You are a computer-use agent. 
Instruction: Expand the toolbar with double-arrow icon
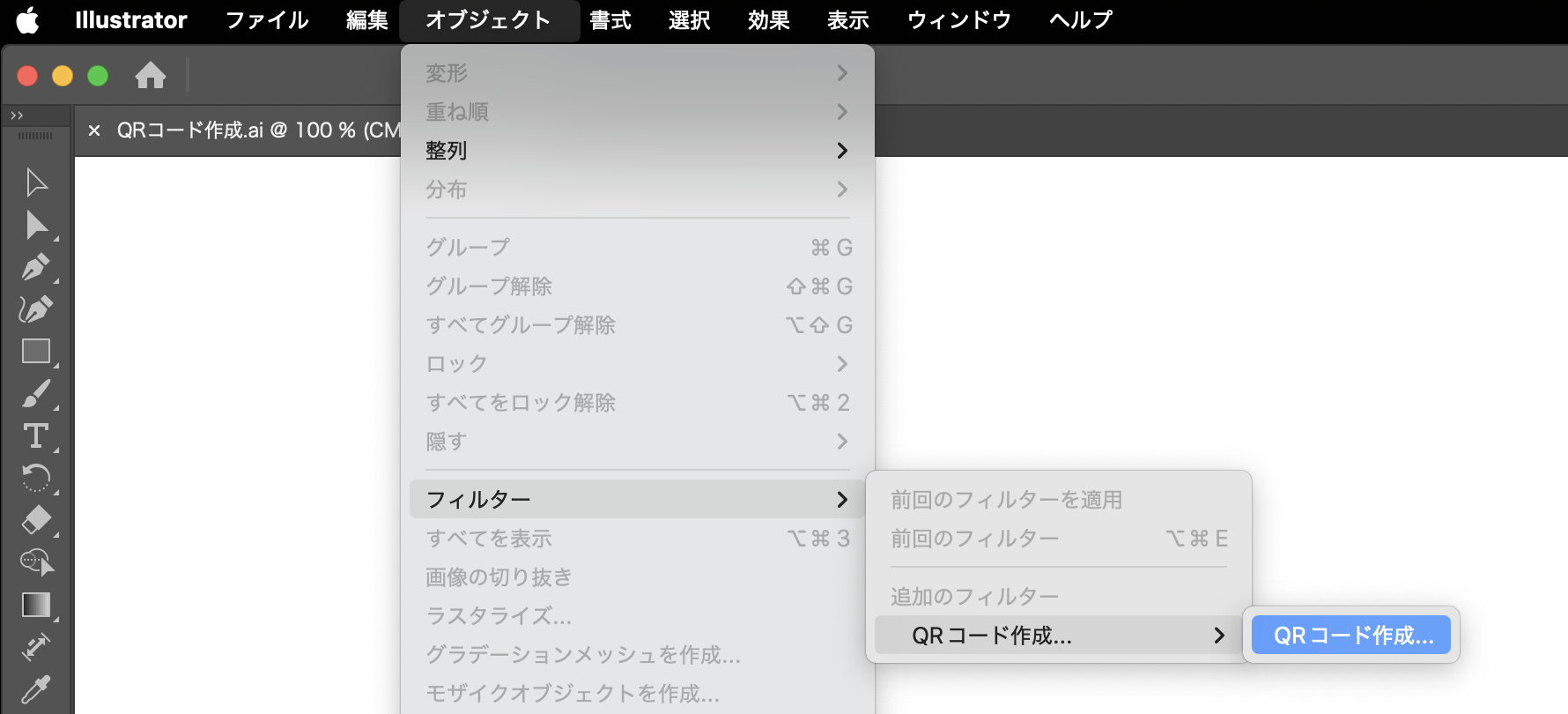pos(17,115)
